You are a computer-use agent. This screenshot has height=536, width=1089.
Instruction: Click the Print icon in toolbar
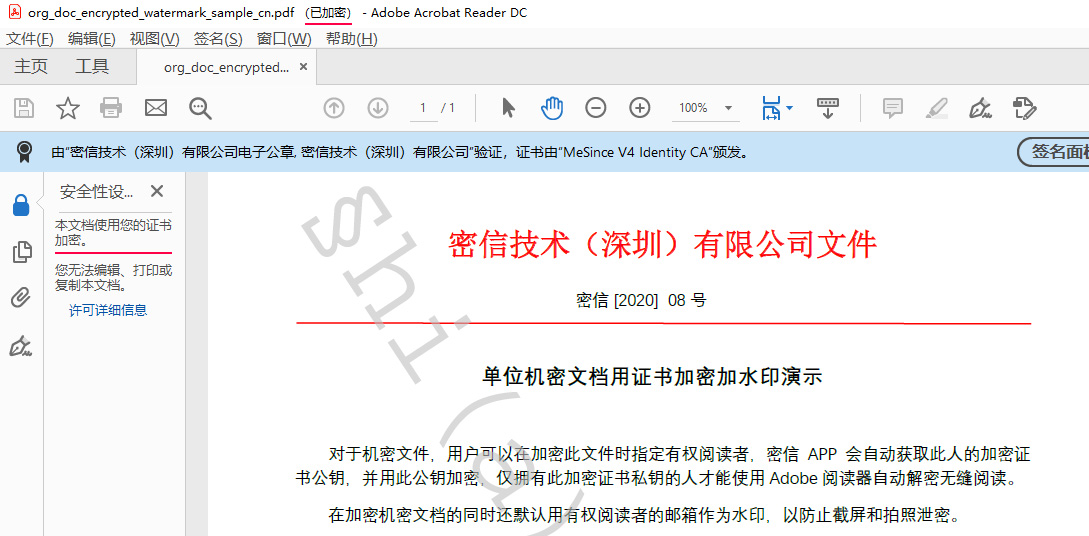pyautogui.click(x=111, y=108)
